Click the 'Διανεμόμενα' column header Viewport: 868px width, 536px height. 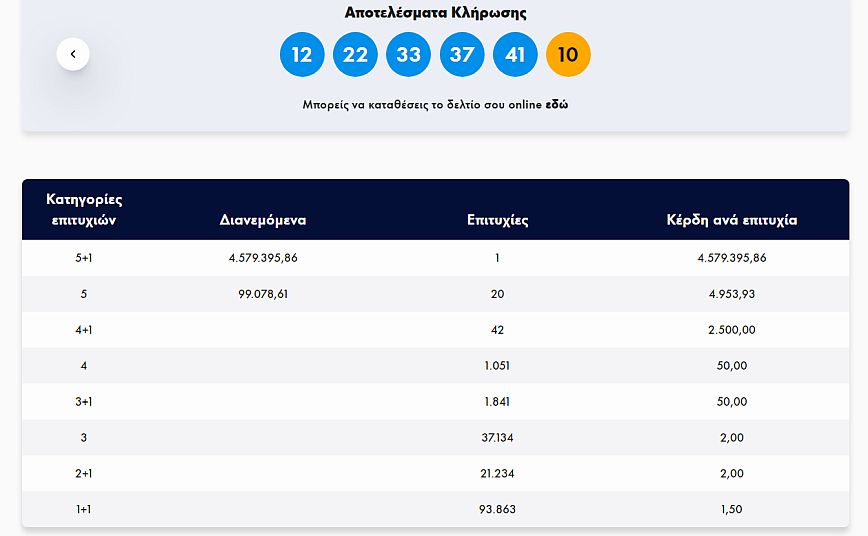[x=263, y=220]
